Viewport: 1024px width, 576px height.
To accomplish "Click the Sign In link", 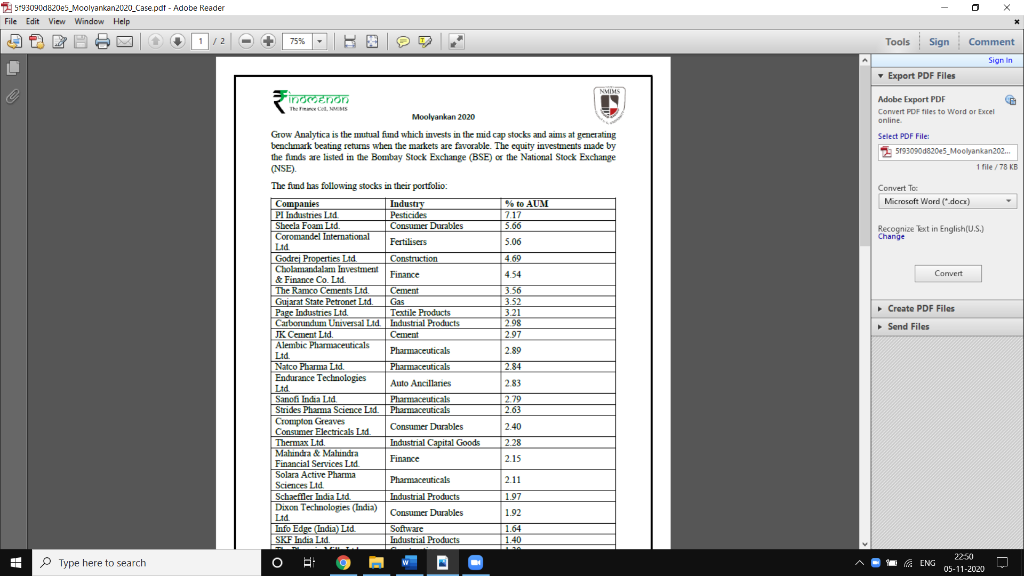I will [1001, 60].
